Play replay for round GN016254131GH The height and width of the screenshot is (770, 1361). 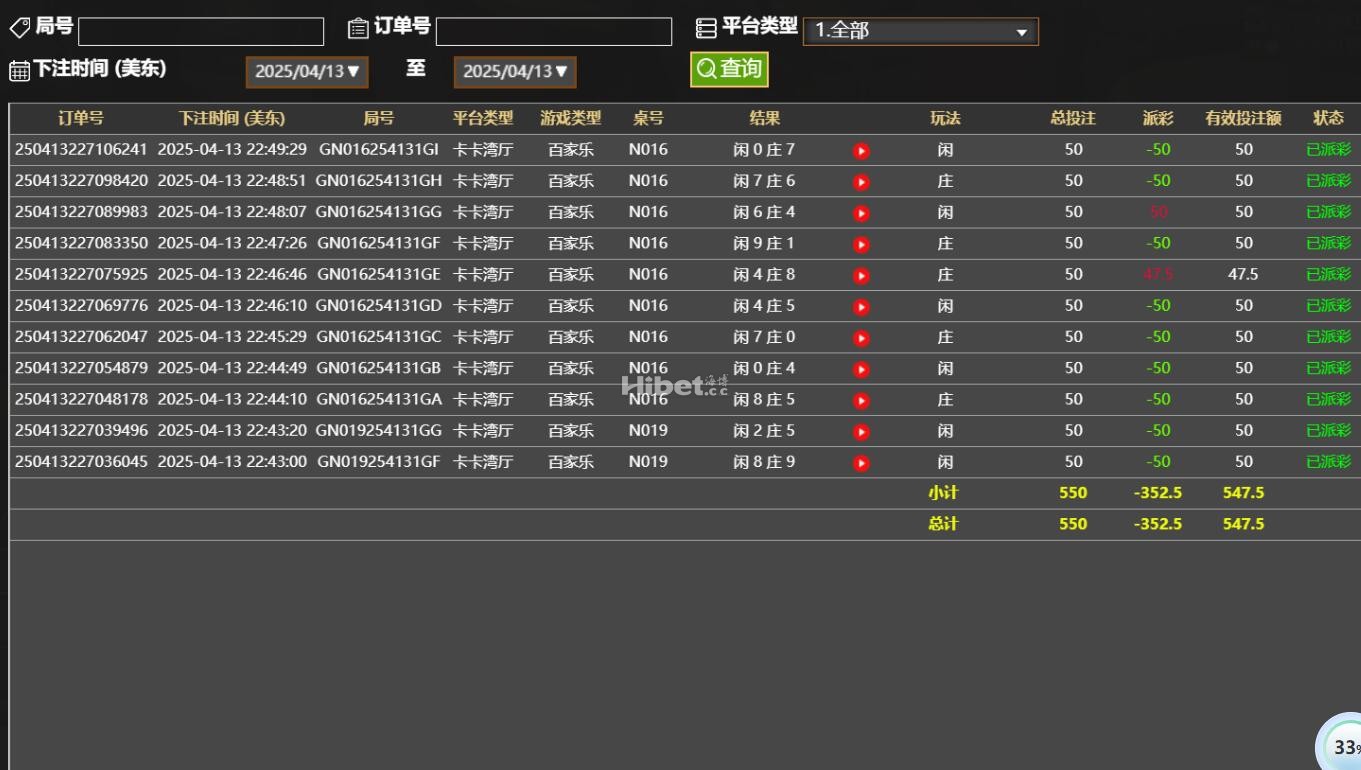861,182
